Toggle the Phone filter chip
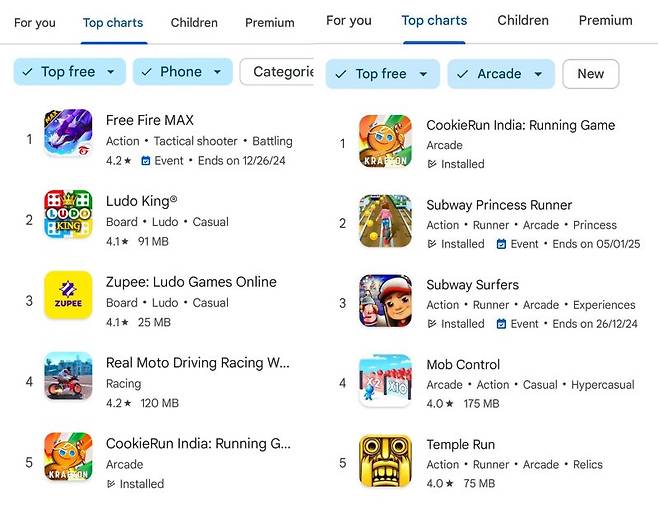The image size is (658, 512). click(182, 71)
